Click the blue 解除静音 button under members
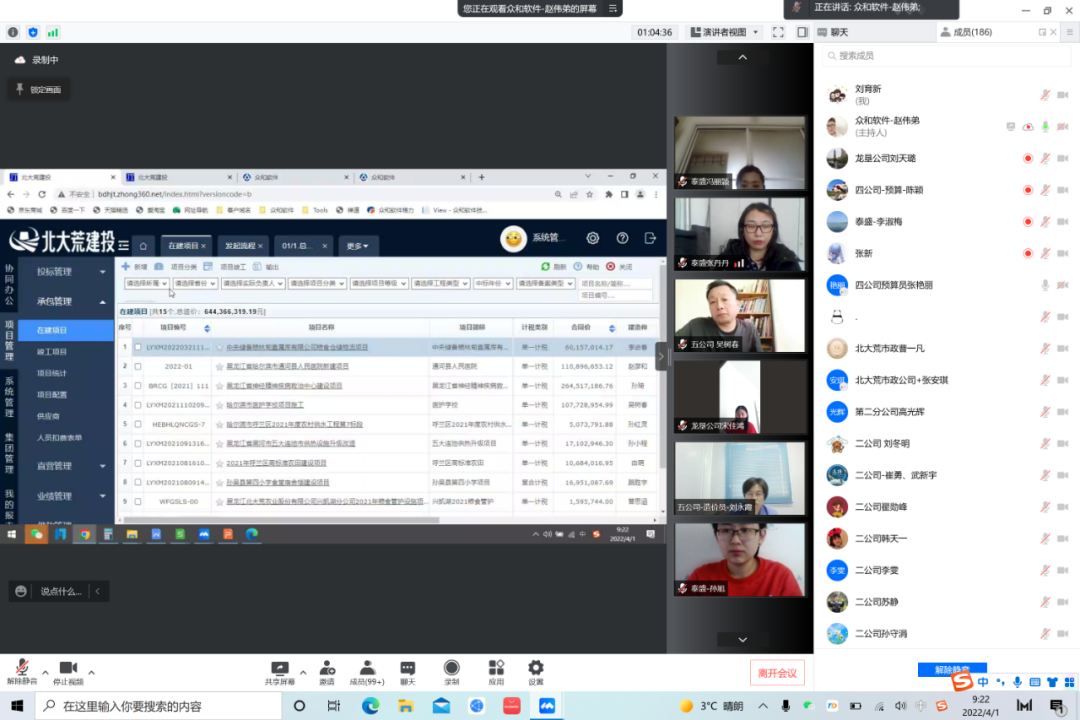This screenshot has width=1080, height=720. pos(951,669)
